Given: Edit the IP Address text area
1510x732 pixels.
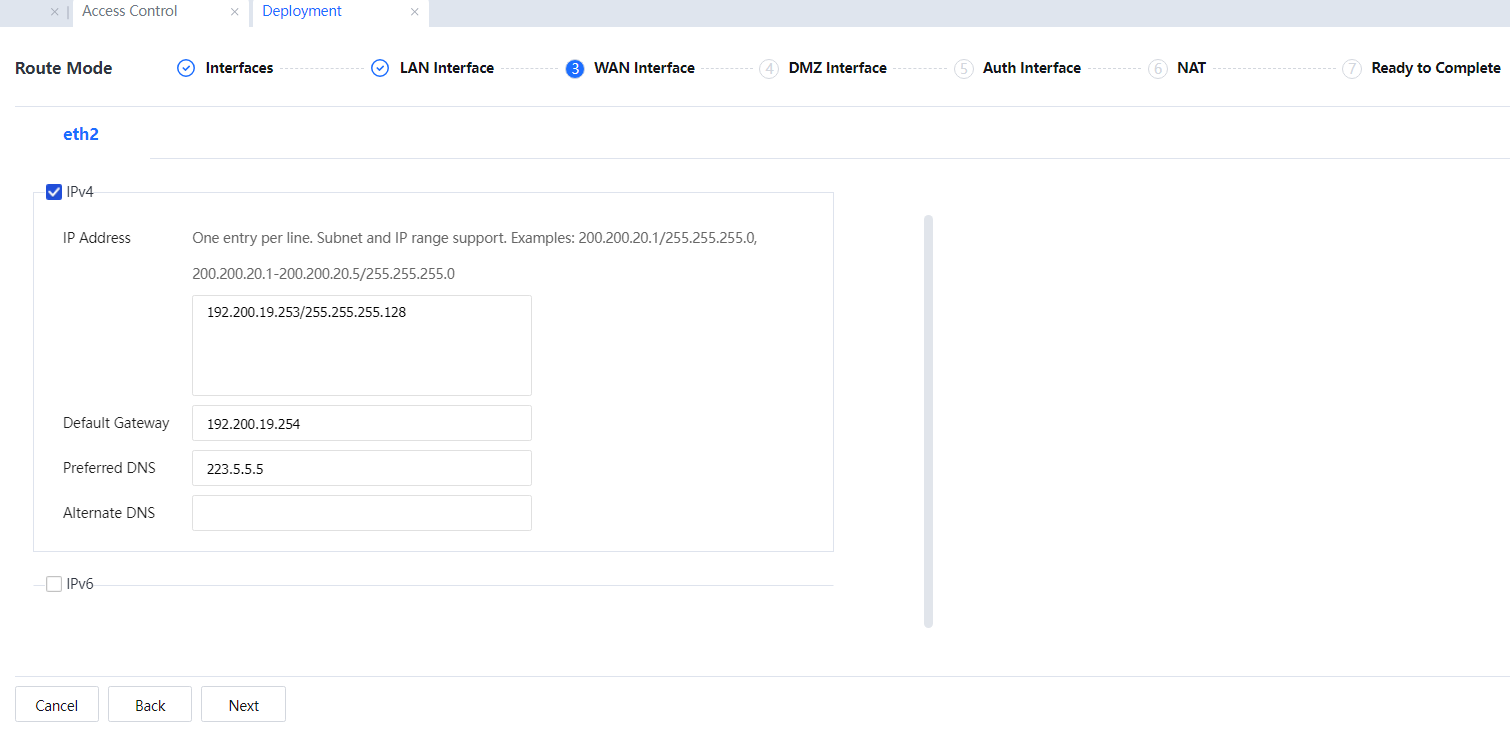Looking at the screenshot, I should (x=361, y=345).
